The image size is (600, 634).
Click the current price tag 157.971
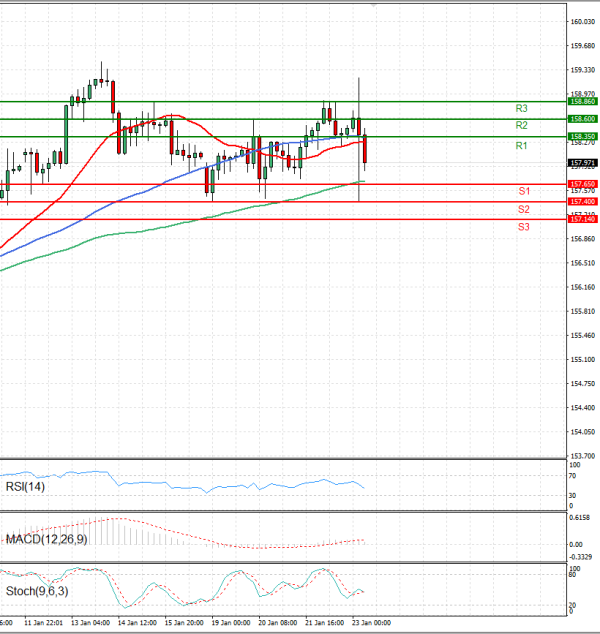(582, 162)
